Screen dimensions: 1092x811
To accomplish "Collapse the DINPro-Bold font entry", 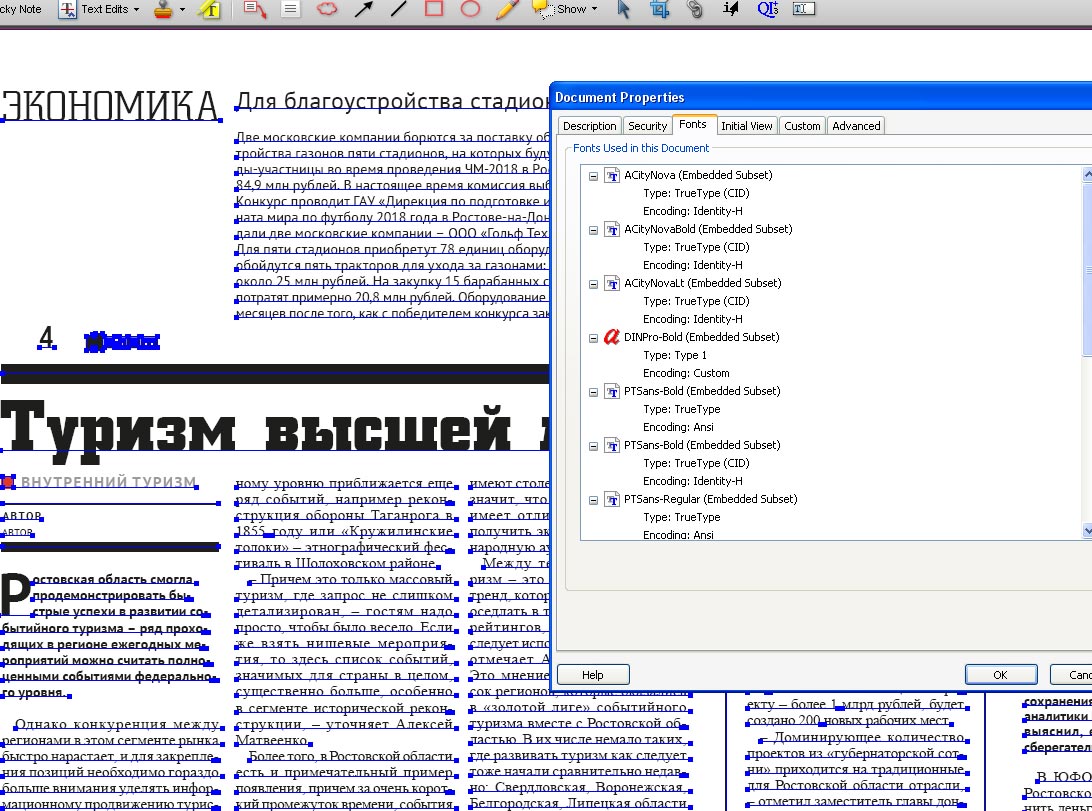I will point(593,338).
